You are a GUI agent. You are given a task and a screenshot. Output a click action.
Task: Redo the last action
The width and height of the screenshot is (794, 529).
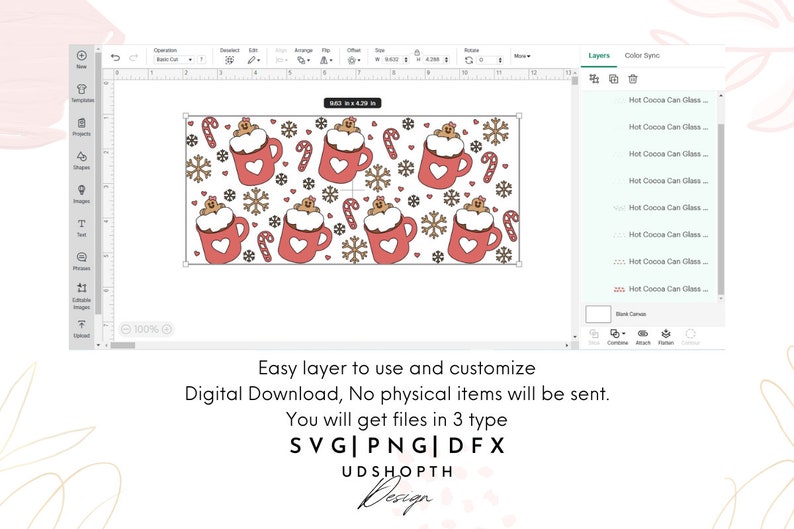coord(134,58)
